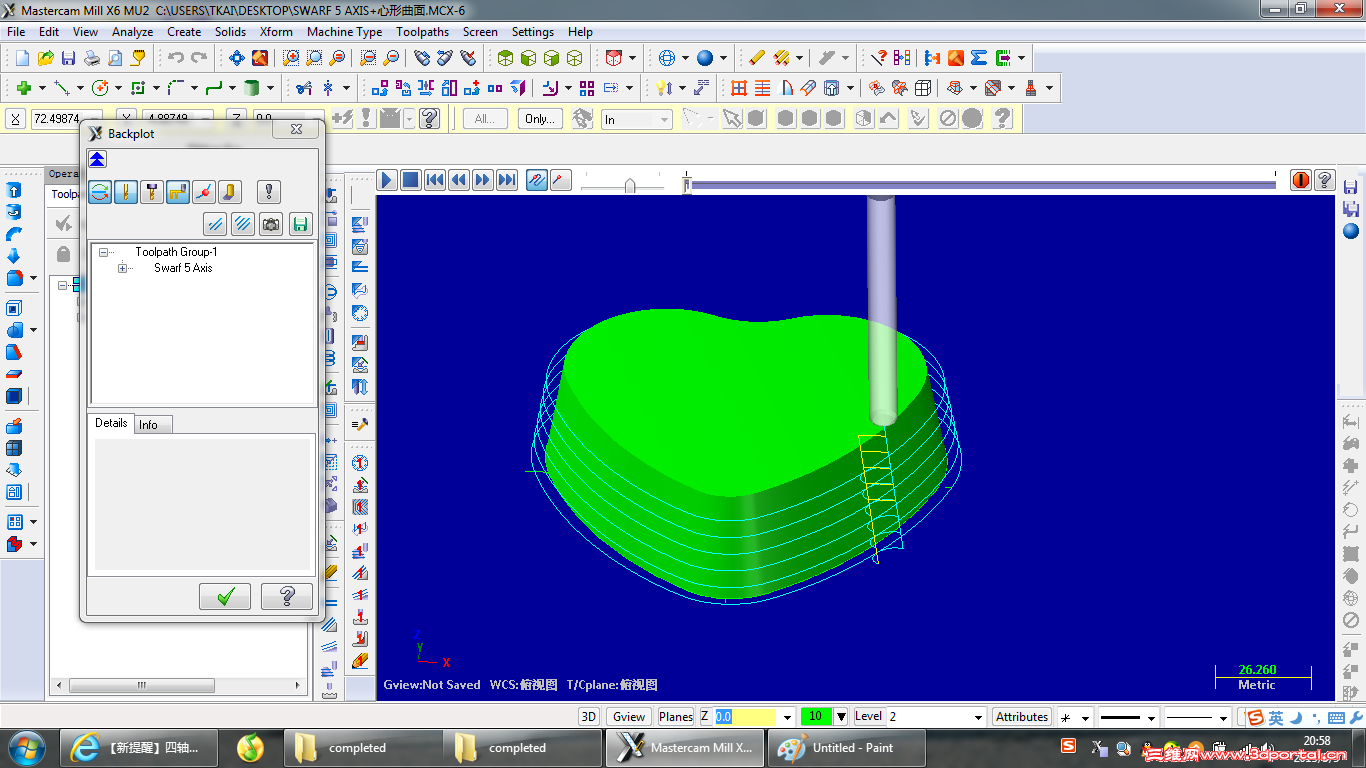Viewport: 1366px width, 768px height.
Task: Click the Windows Start button
Action: pyautogui.click(x=25, y=747)
